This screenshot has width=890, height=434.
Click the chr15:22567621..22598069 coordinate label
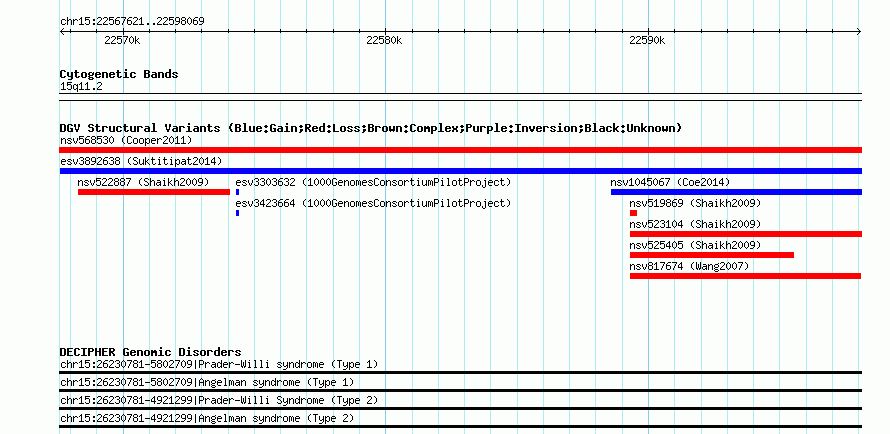pyautogui.click(x=132, y=22)
